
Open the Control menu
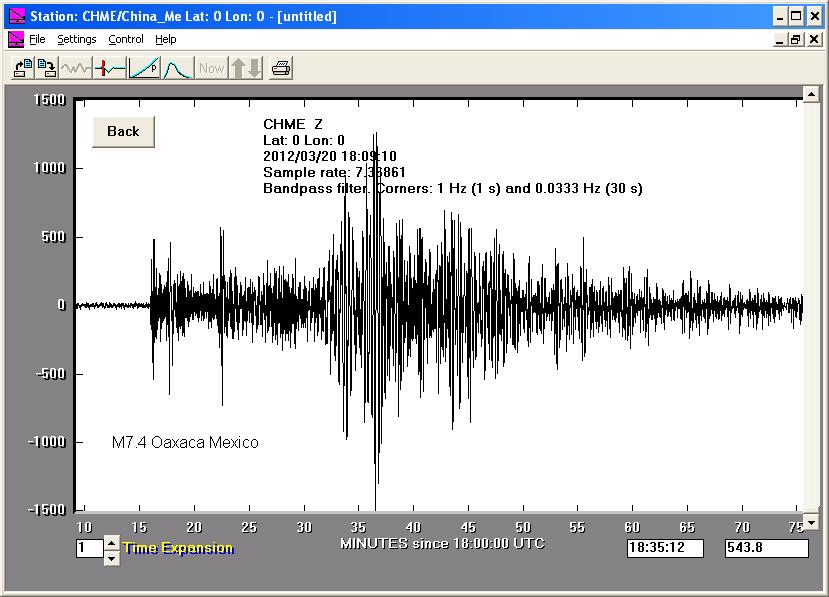(x=126, y=39)
